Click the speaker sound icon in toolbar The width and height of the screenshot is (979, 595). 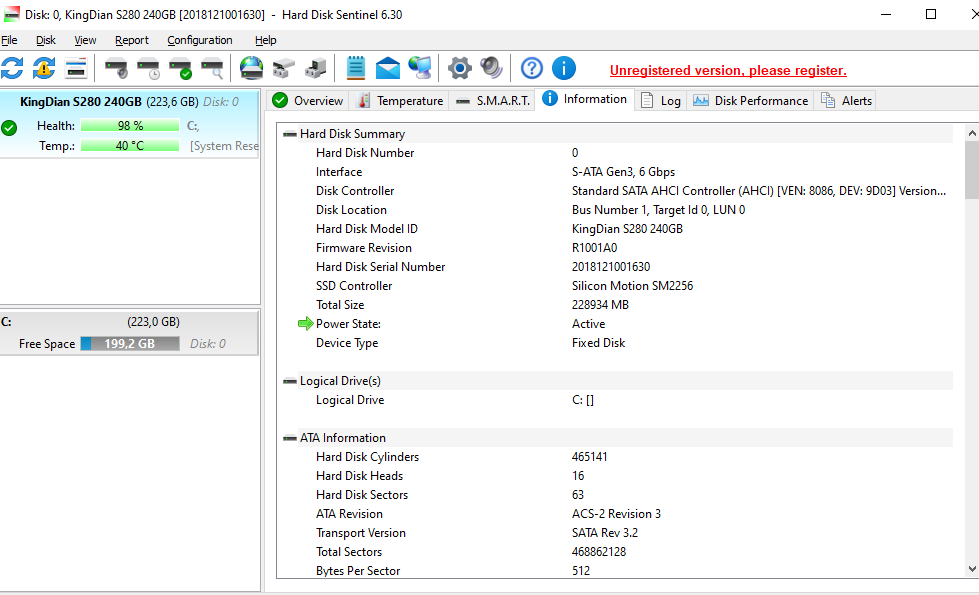(491, 68)
